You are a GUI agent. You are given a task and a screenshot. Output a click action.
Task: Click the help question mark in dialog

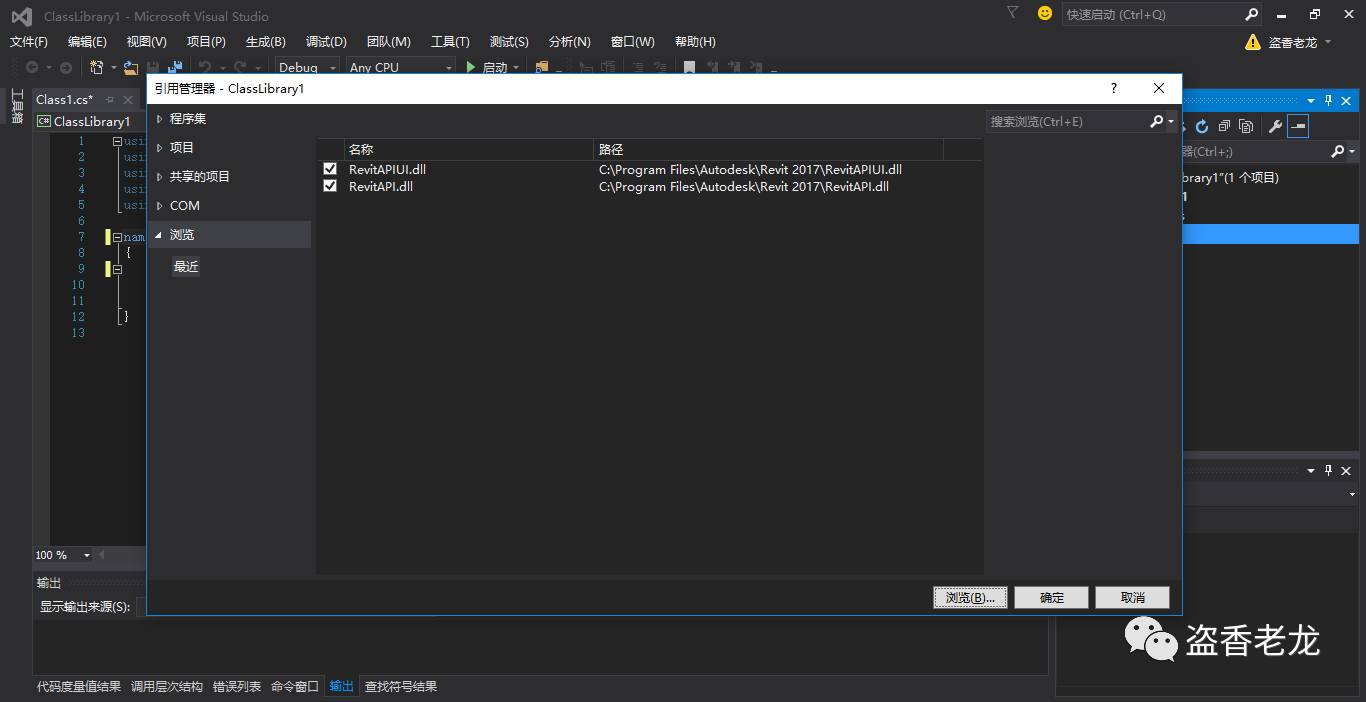(1114, 88)
